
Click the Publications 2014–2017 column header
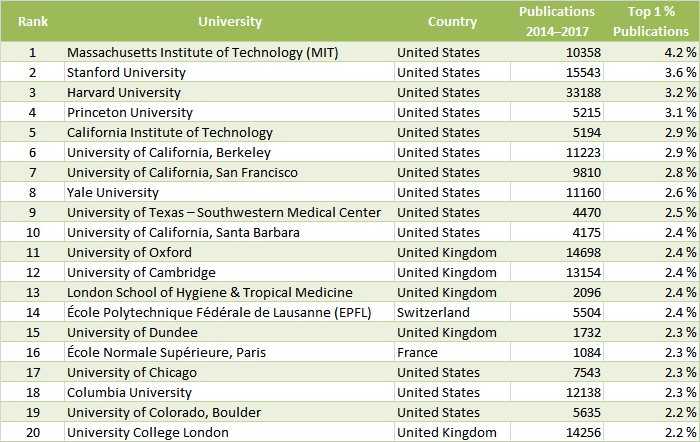coord(557,21)
